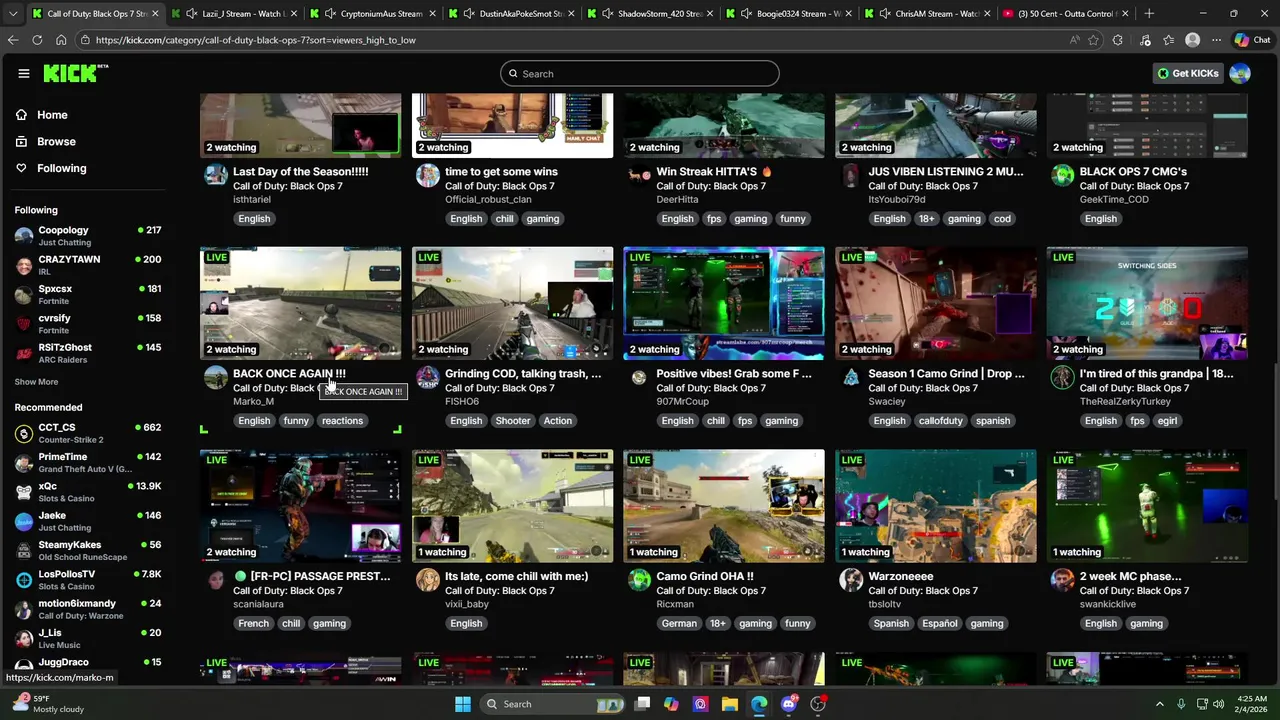1280x720 pixels.
Task: Open Copilot Chat button
Action: click(1252, 40)
